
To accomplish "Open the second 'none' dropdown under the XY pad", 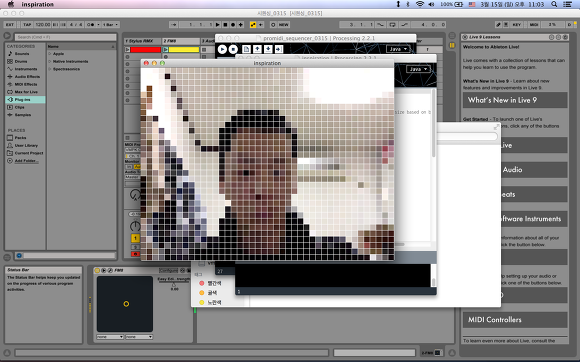I will [139, 337].
